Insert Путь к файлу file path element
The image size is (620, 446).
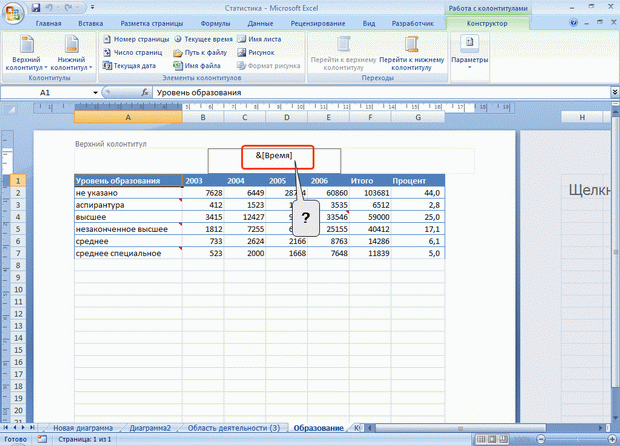point(200,52)
